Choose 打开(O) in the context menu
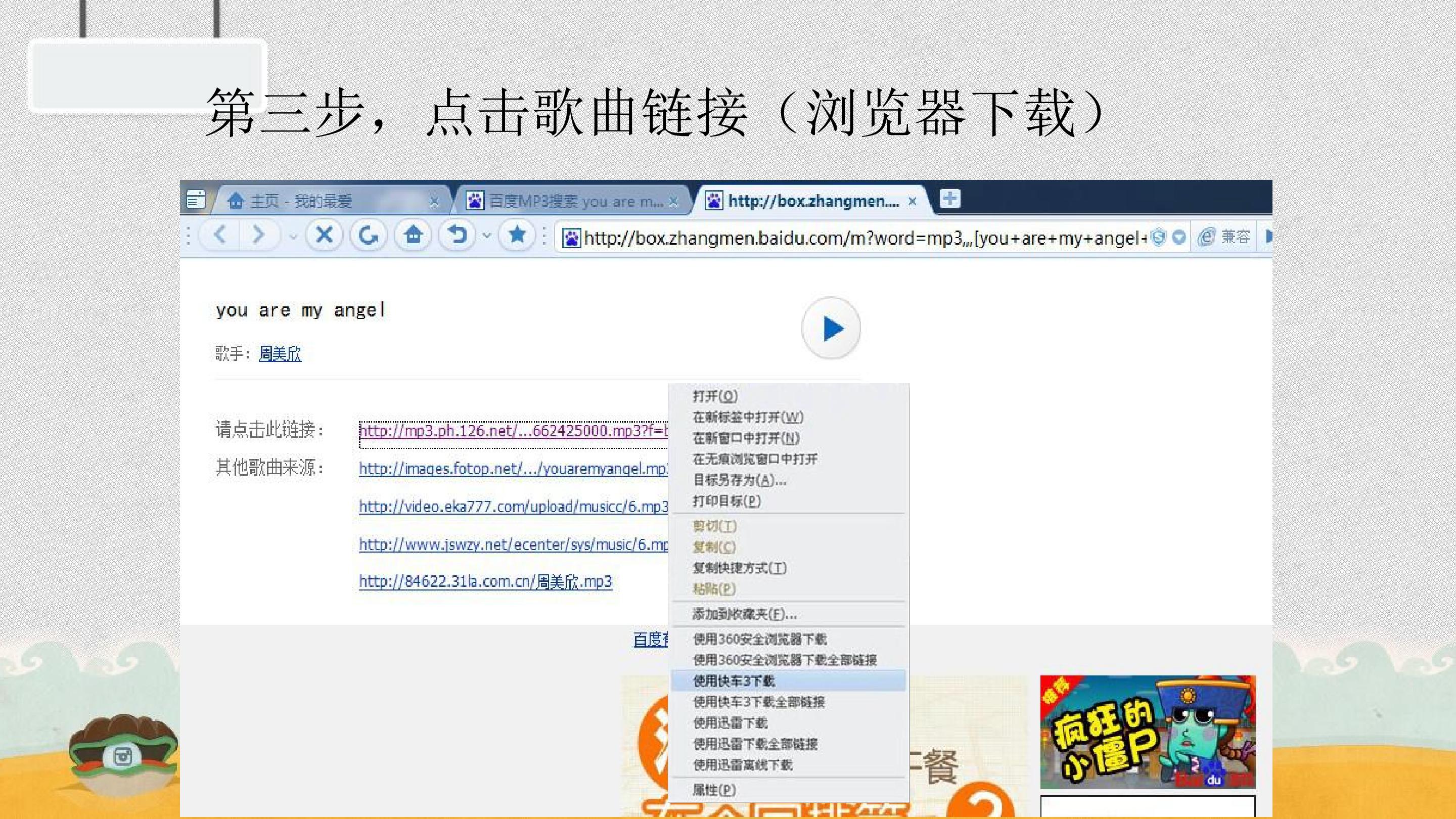1456x819 pixels. (789, 396)
